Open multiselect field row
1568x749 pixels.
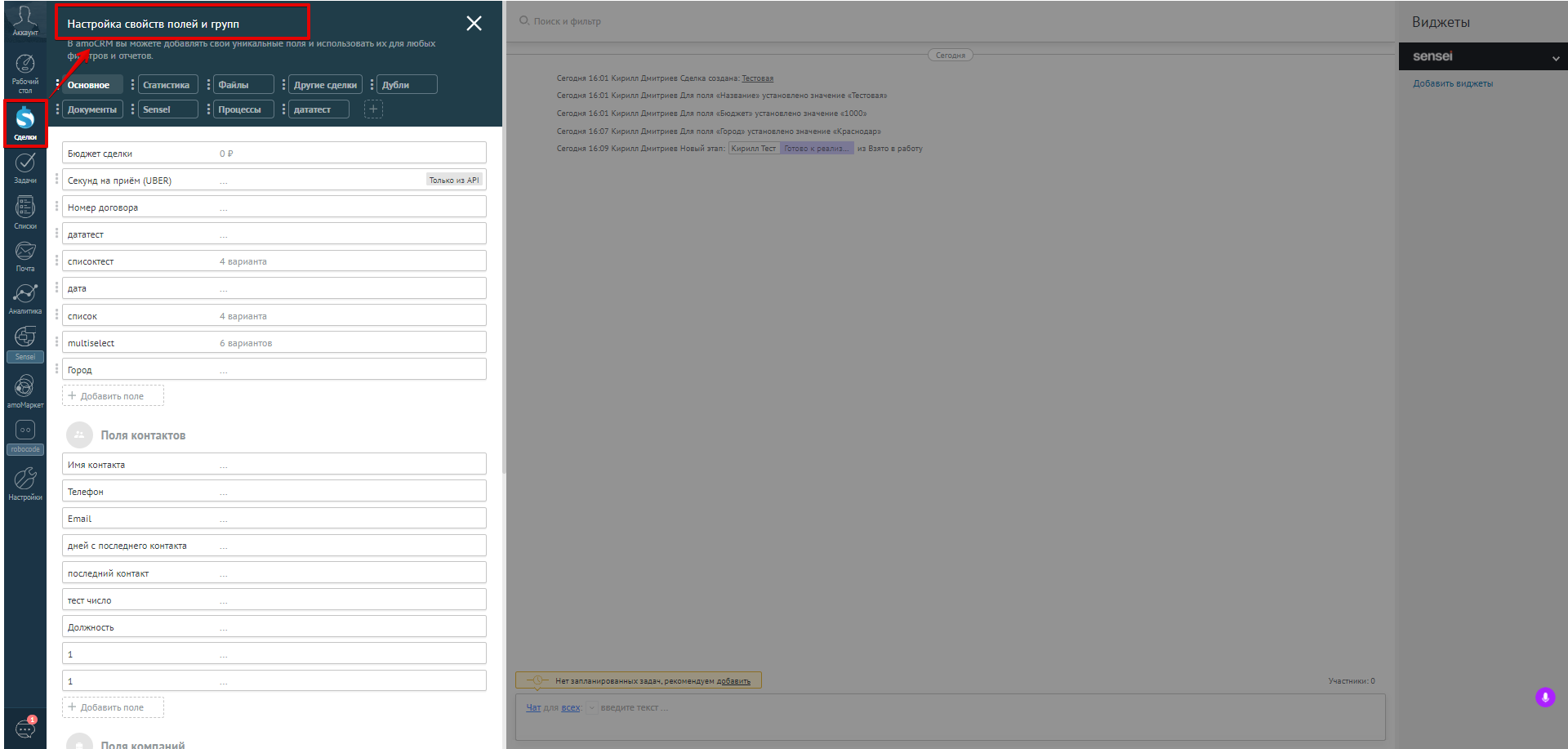pos(274,342)
